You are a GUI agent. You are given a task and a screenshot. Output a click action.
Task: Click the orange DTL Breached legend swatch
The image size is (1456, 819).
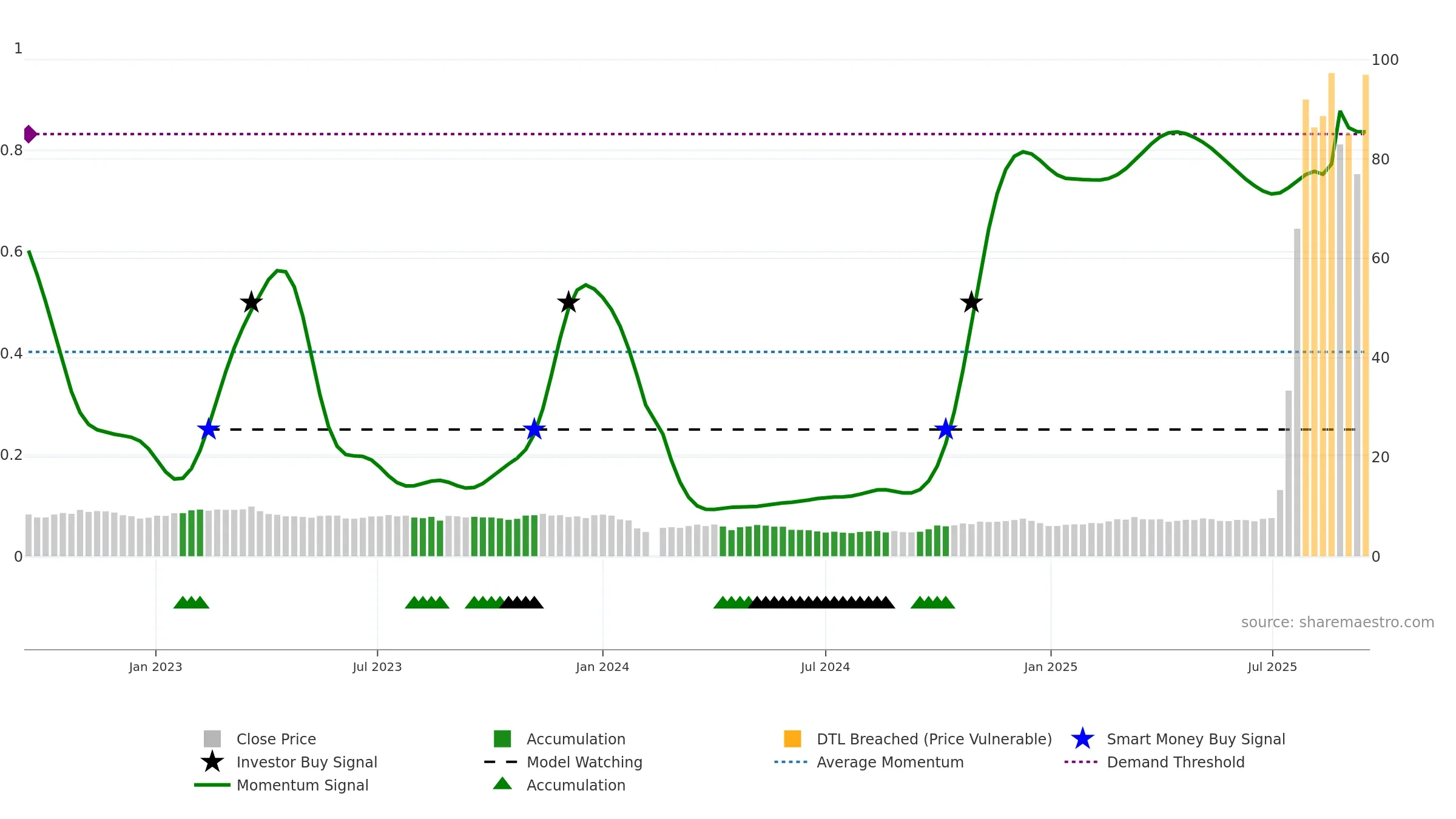792,739
